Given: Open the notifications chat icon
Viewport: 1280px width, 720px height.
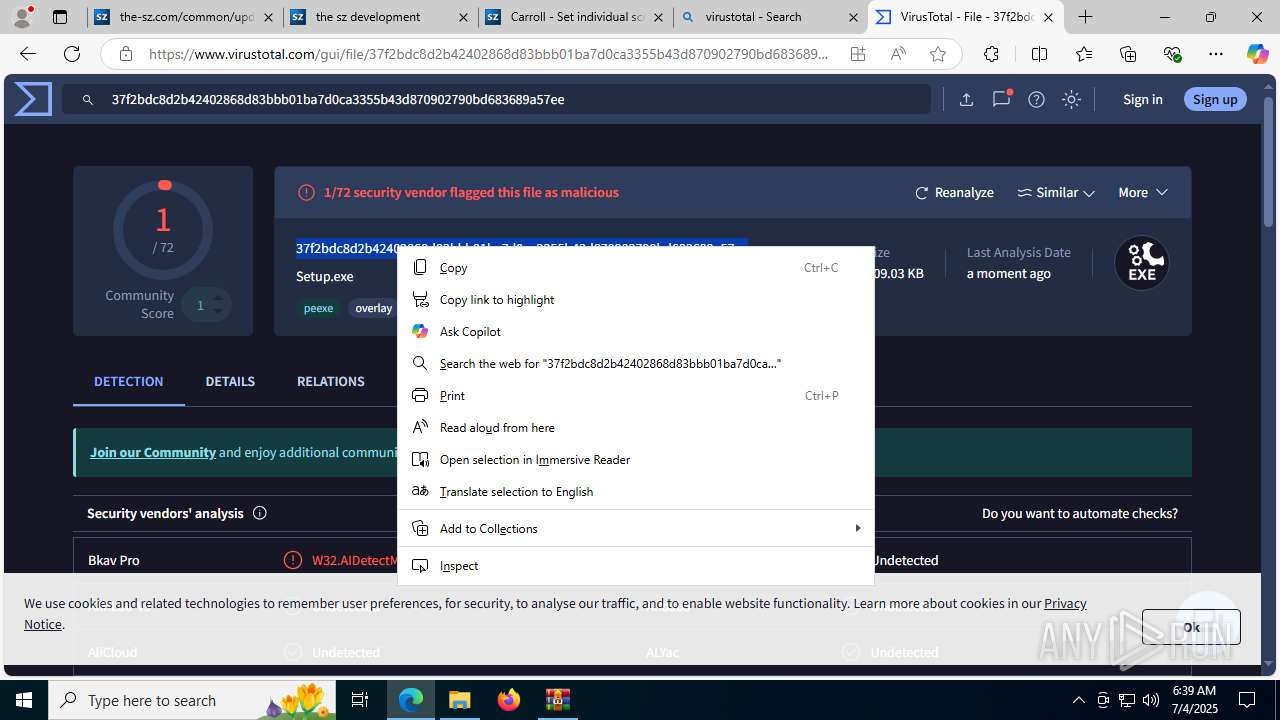Looking at the screenshot, I should [x=1001, y=99].
